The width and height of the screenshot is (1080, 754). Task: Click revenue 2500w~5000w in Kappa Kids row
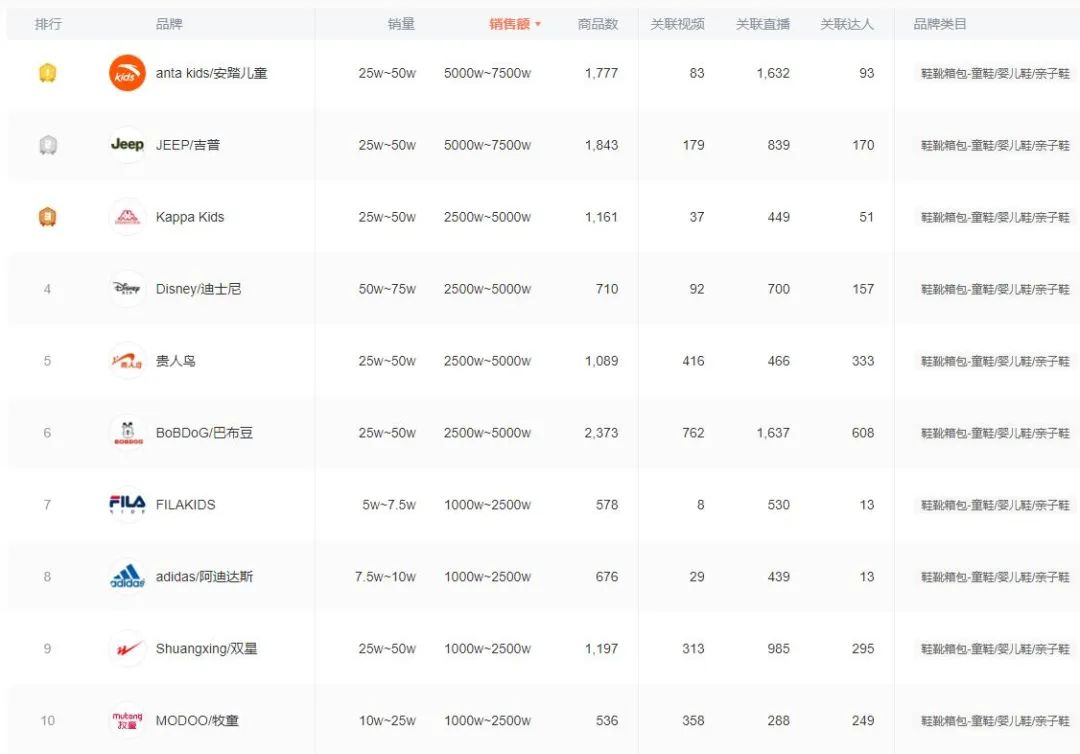(x=488, y=217)
